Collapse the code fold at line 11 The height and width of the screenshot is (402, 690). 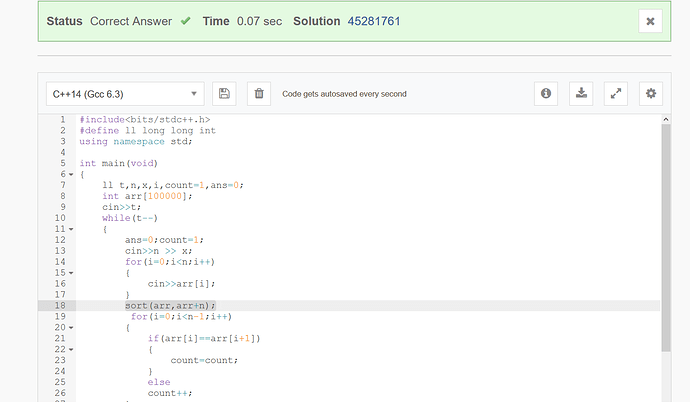click(71, 229)
